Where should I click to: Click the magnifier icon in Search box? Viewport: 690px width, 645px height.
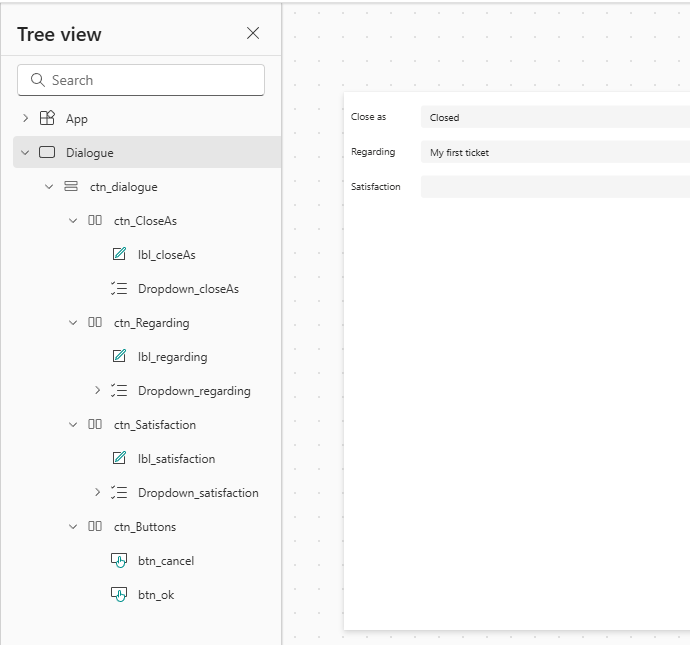coord(37,80)
